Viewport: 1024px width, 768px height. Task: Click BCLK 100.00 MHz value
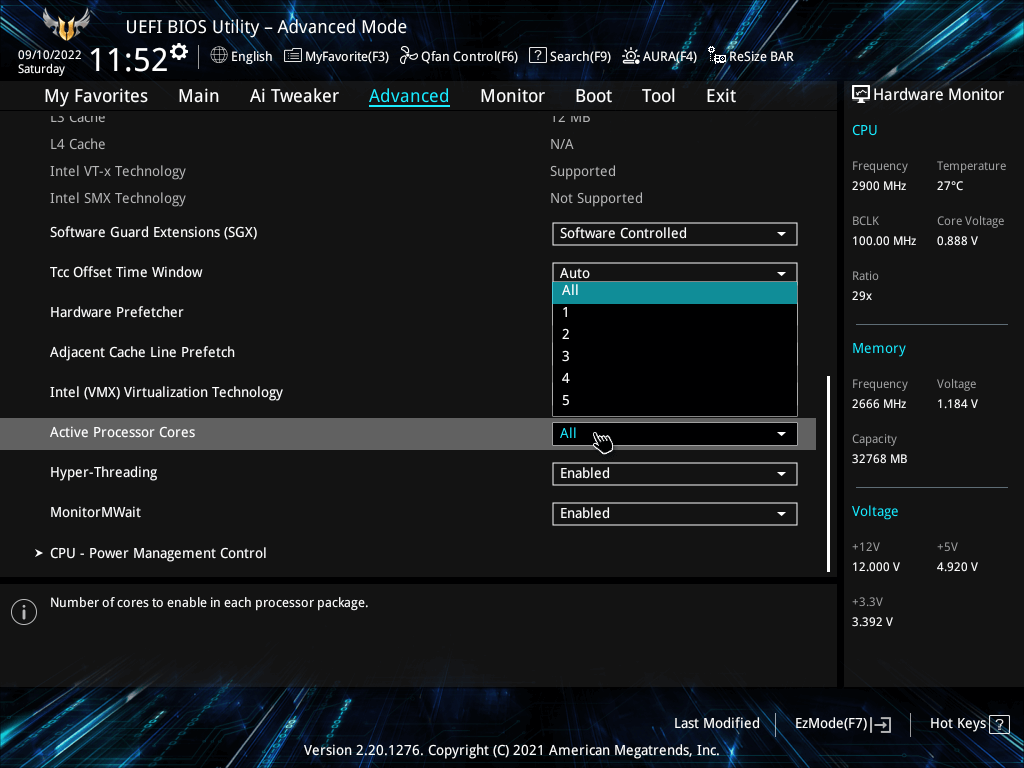click(884, 241)
